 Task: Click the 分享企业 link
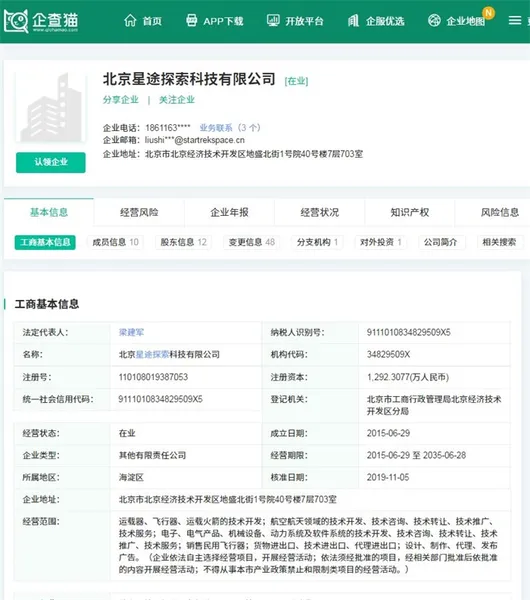121,100
